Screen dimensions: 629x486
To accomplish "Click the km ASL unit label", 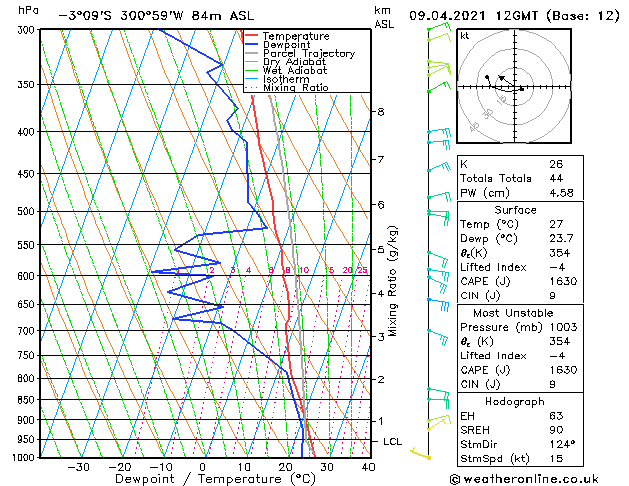I will pyautogui.click(x=383, y=17).
